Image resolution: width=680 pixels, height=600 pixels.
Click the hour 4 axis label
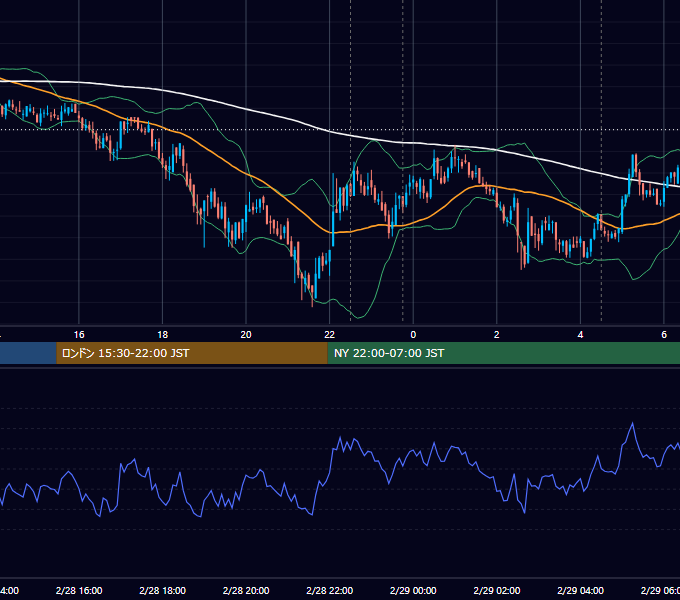pyautogui.click(x=580, y=335)
